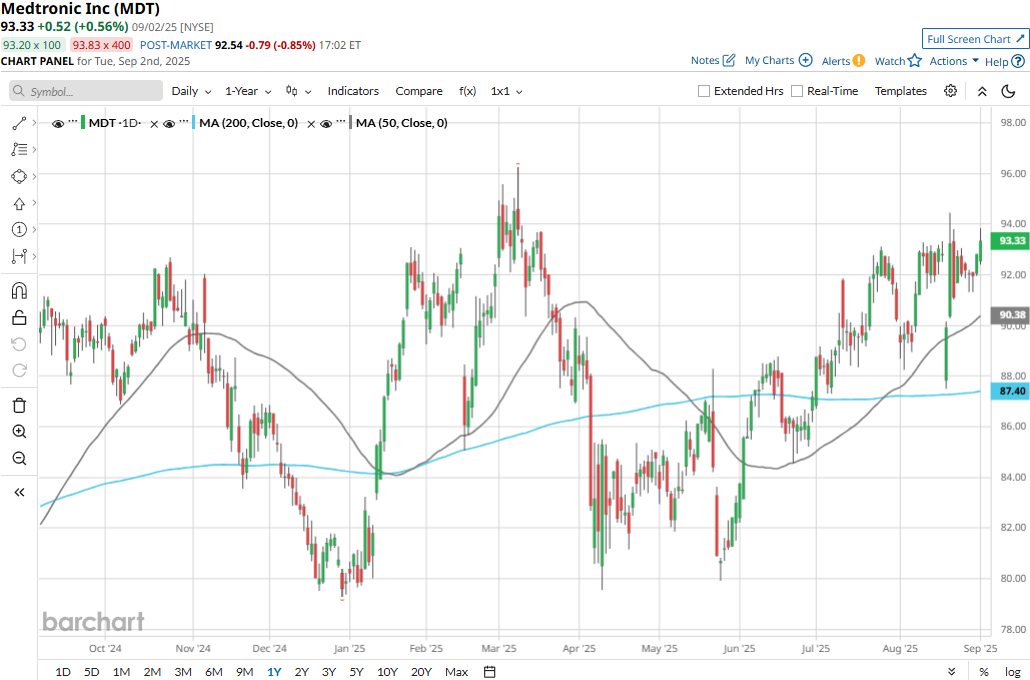Toggle the magnet snap mode
Viewport: 1030px width, 680px height.
[x=19, y=291]
